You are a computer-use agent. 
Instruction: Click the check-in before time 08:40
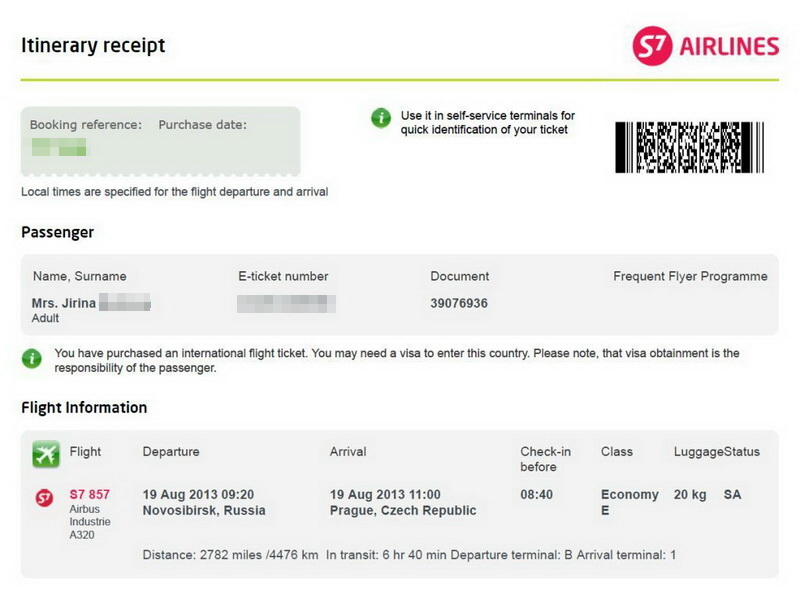(x=536, y=494)
